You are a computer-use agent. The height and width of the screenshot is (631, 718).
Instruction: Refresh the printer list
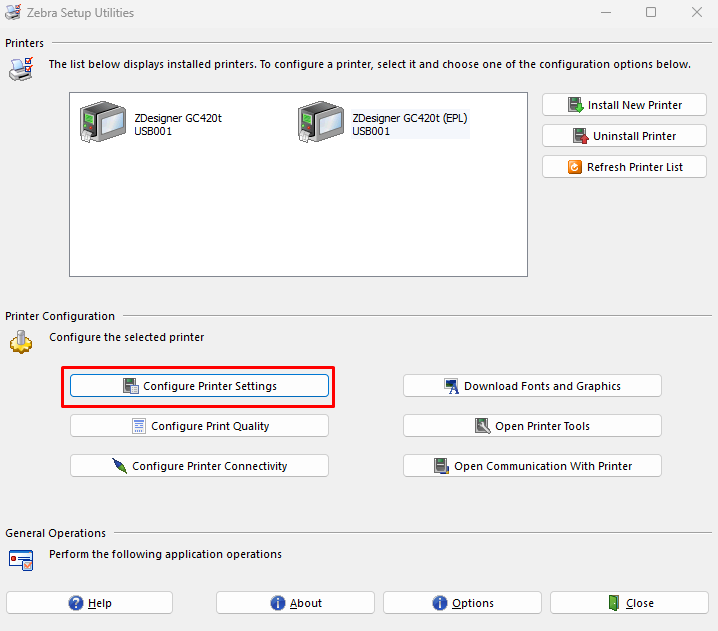624,167
